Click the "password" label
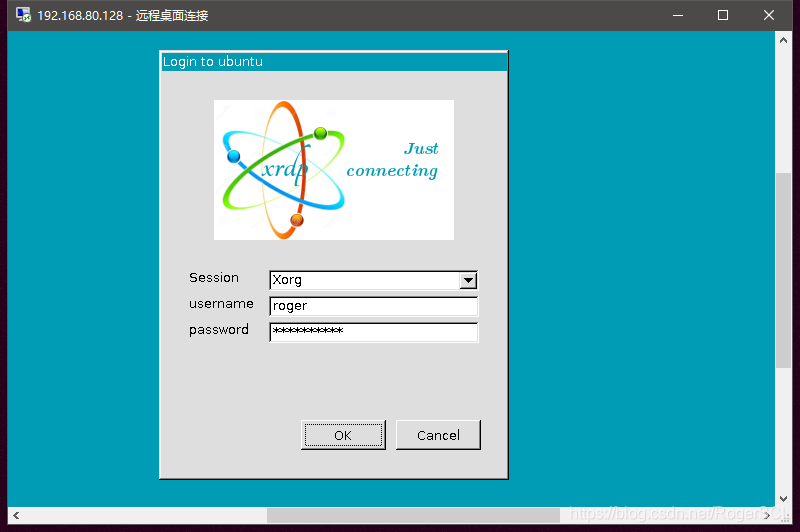The image size is (800, 532). (218, 330)
